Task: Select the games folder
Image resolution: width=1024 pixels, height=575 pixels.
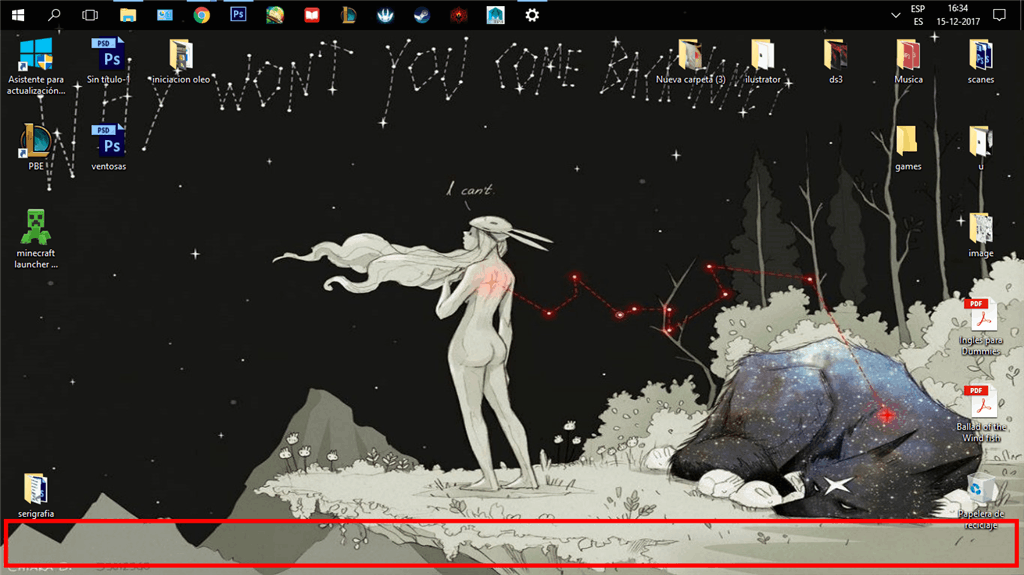Action: [x=908, y=148]
